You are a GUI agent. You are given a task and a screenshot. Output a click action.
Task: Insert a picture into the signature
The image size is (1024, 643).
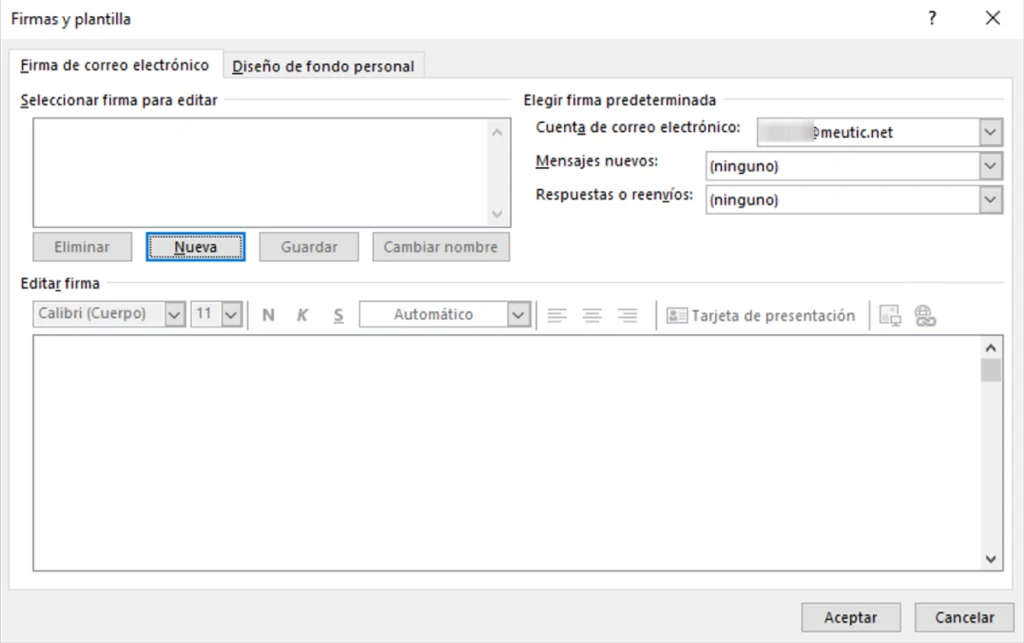[890, 315]
